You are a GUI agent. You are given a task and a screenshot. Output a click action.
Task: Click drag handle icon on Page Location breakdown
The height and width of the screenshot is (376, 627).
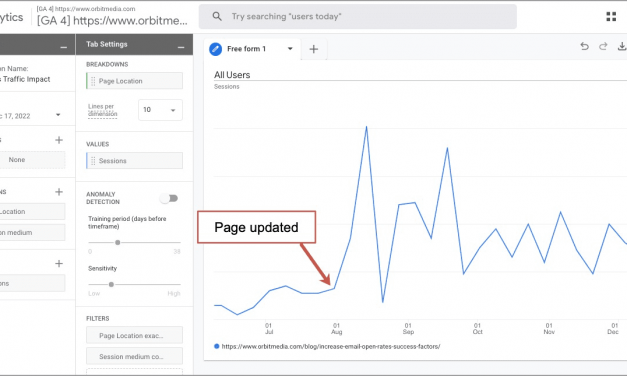point(93,81)
